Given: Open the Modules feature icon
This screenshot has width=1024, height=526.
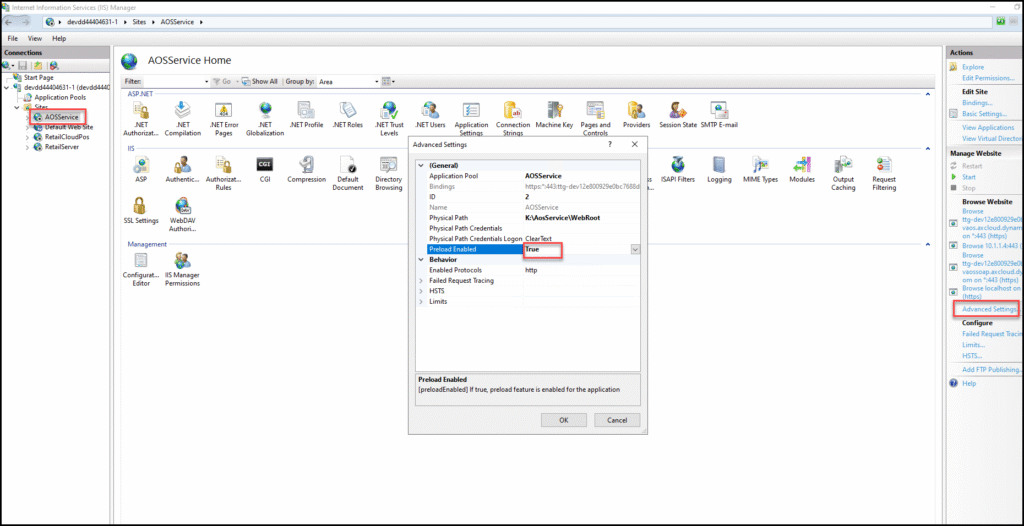Looking at the screenshot, I should tap(801, 169).
